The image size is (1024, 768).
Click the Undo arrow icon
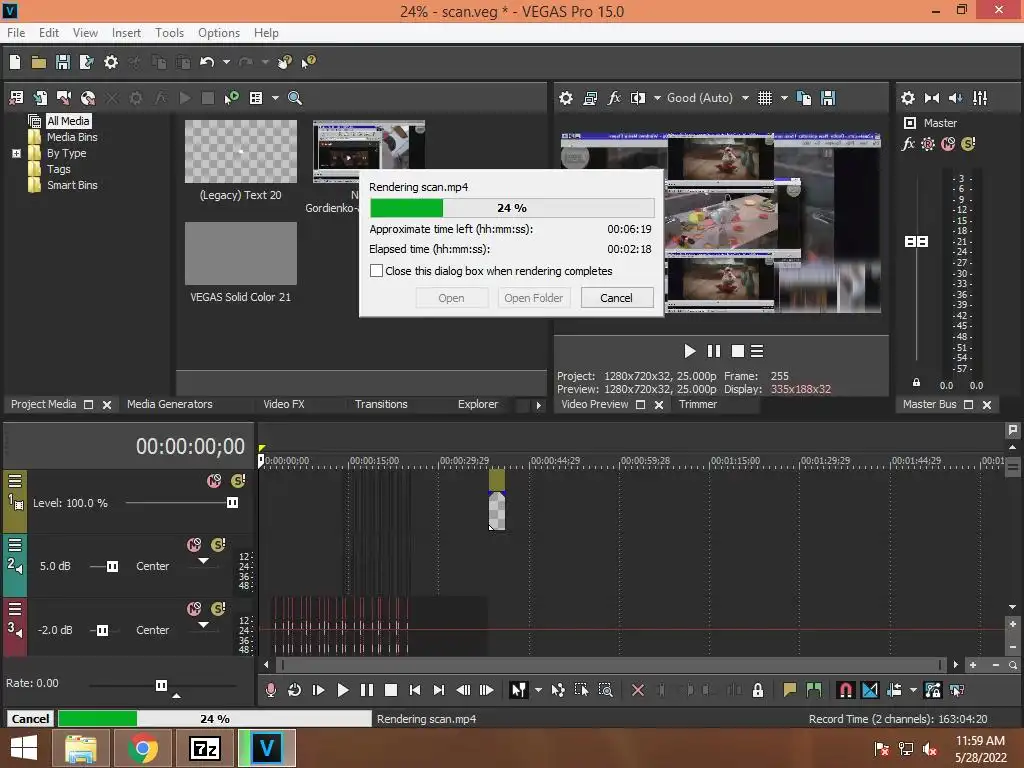pyautogui.click(x=207, y=62)
